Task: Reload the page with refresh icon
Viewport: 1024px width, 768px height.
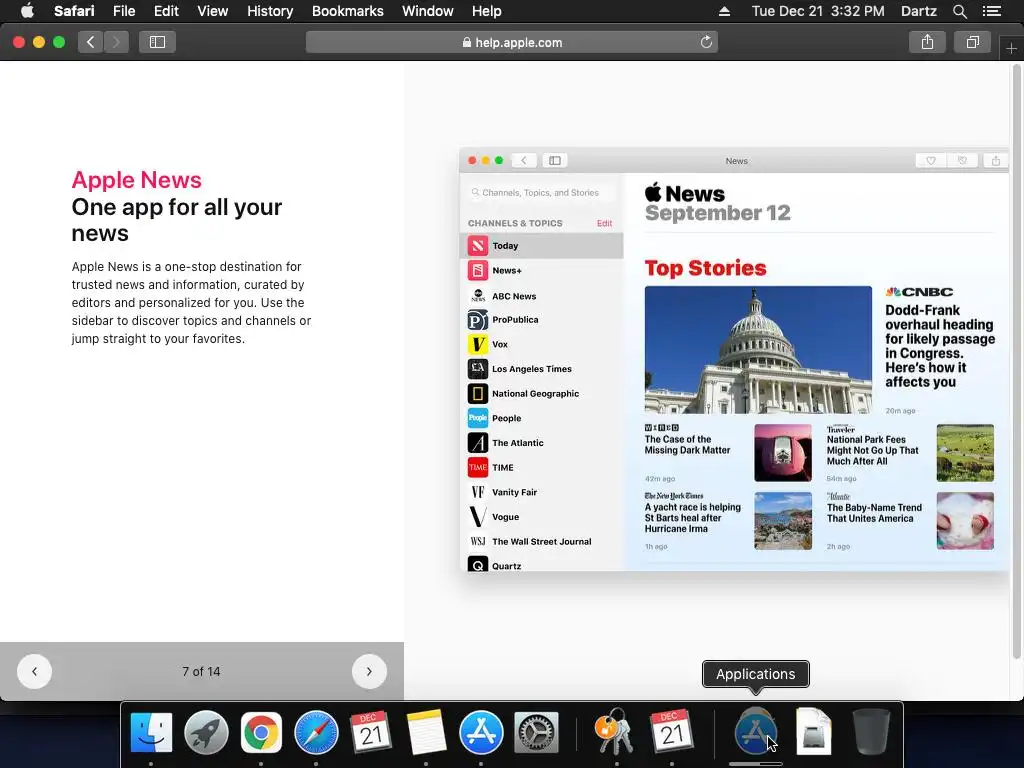Action: 706,42
